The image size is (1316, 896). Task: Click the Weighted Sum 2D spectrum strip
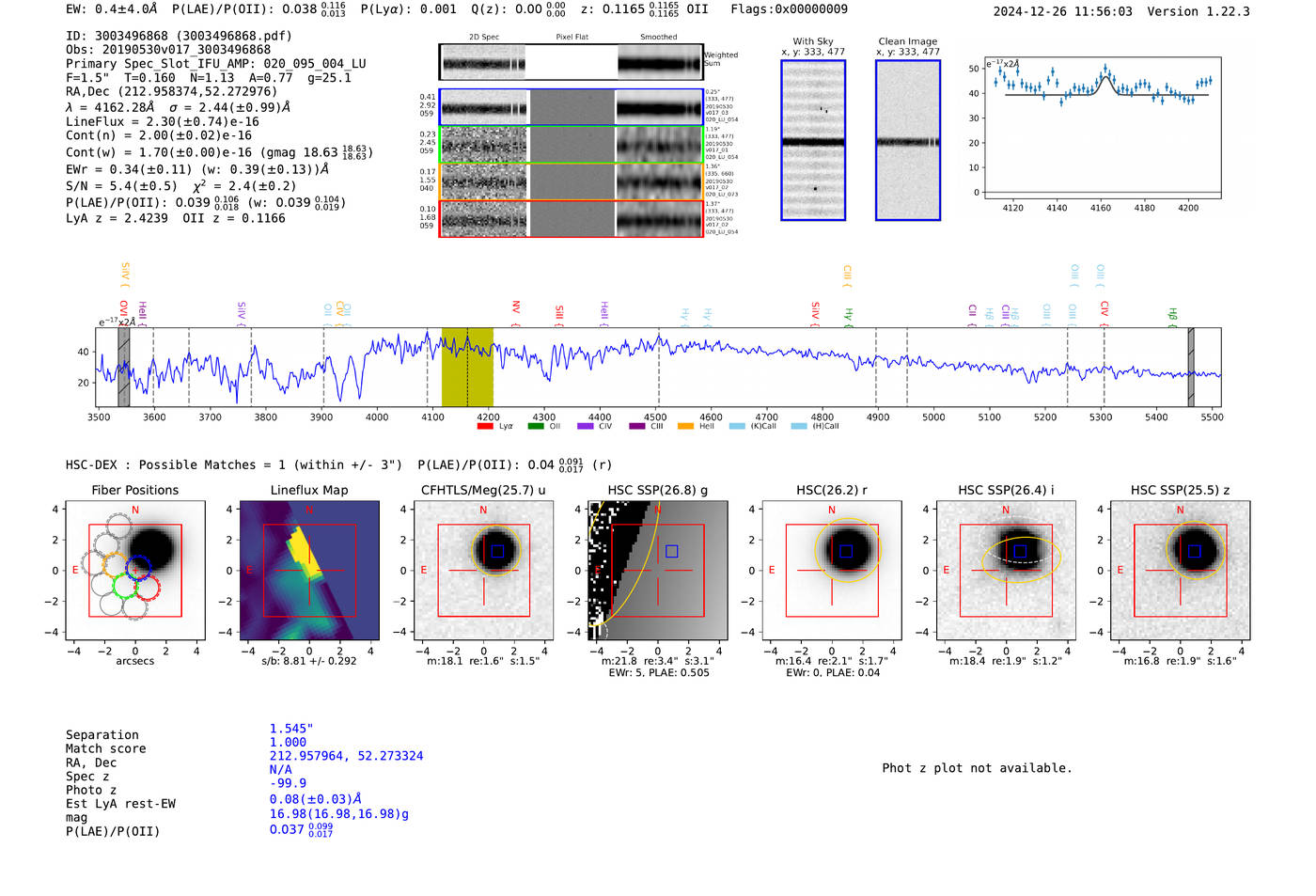572,63
